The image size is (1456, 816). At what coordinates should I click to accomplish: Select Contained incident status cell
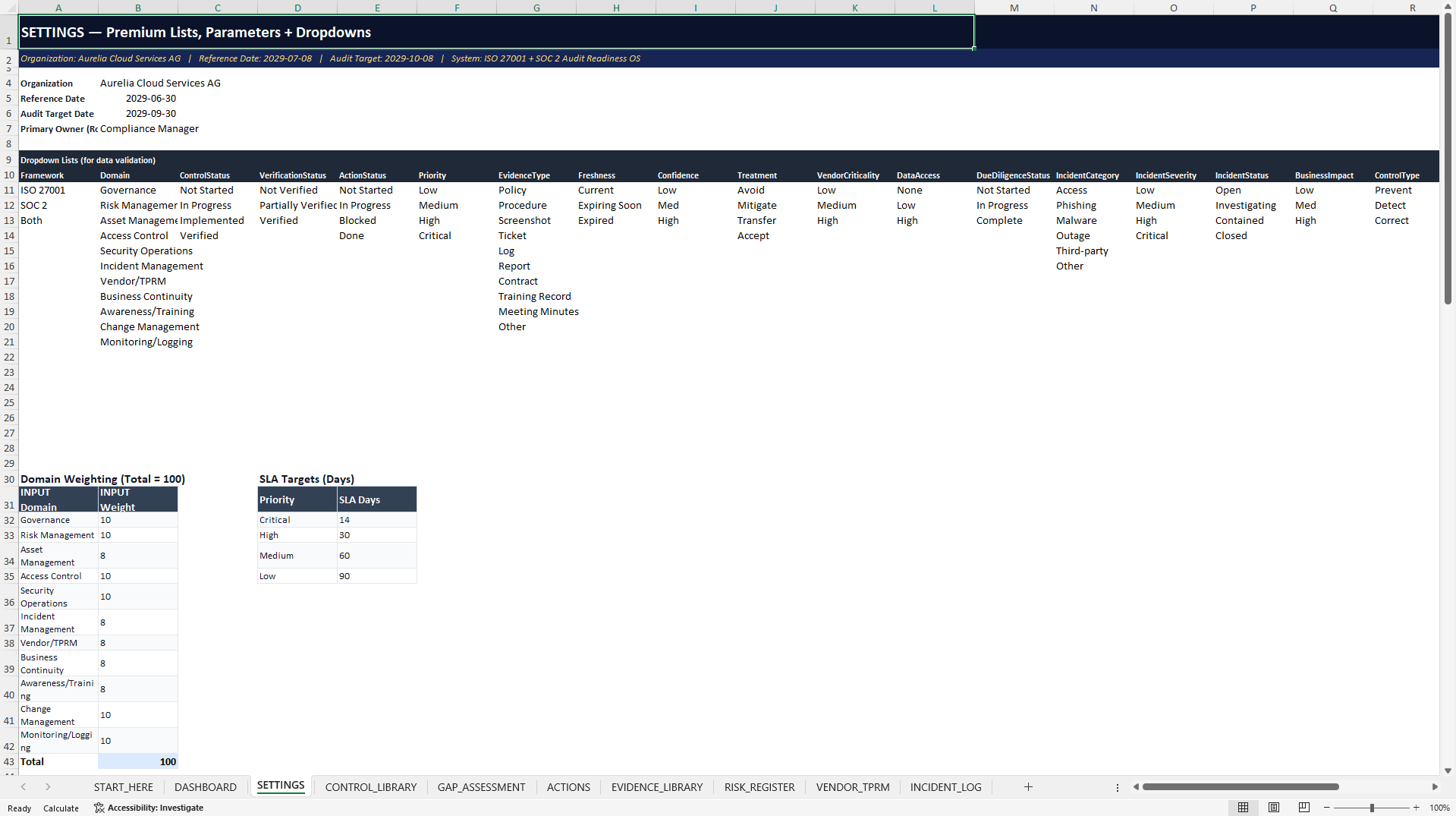pos(1253,221)
